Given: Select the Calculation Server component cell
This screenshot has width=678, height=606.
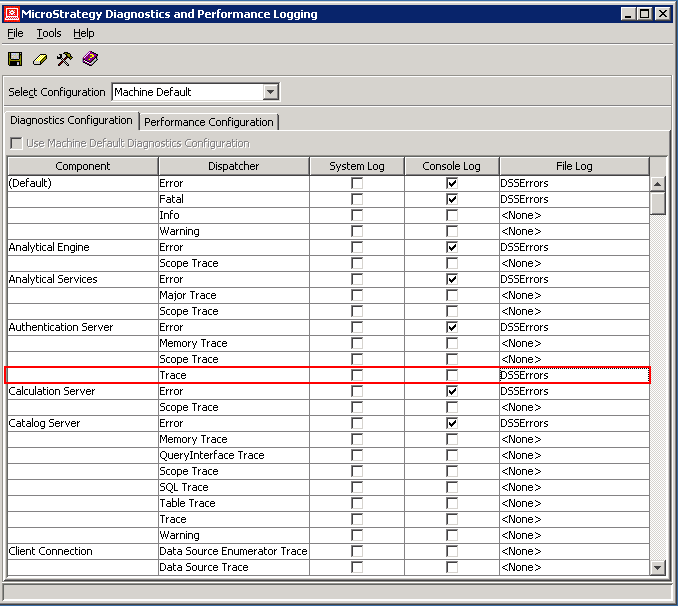Looking at the screenshot, I should click(x=82, y=391).
